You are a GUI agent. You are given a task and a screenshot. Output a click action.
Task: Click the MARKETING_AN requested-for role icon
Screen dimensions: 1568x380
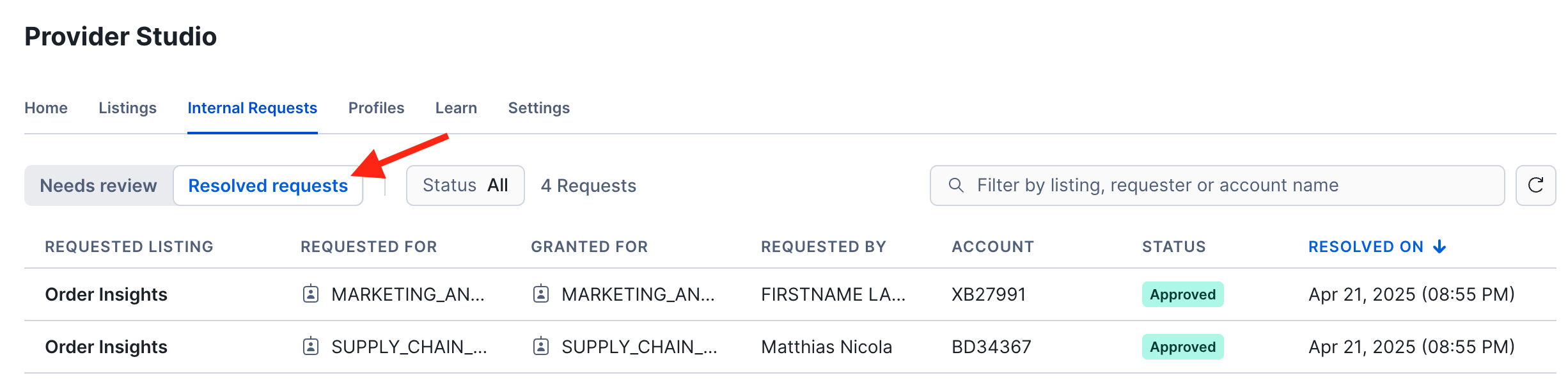(311, 294)
